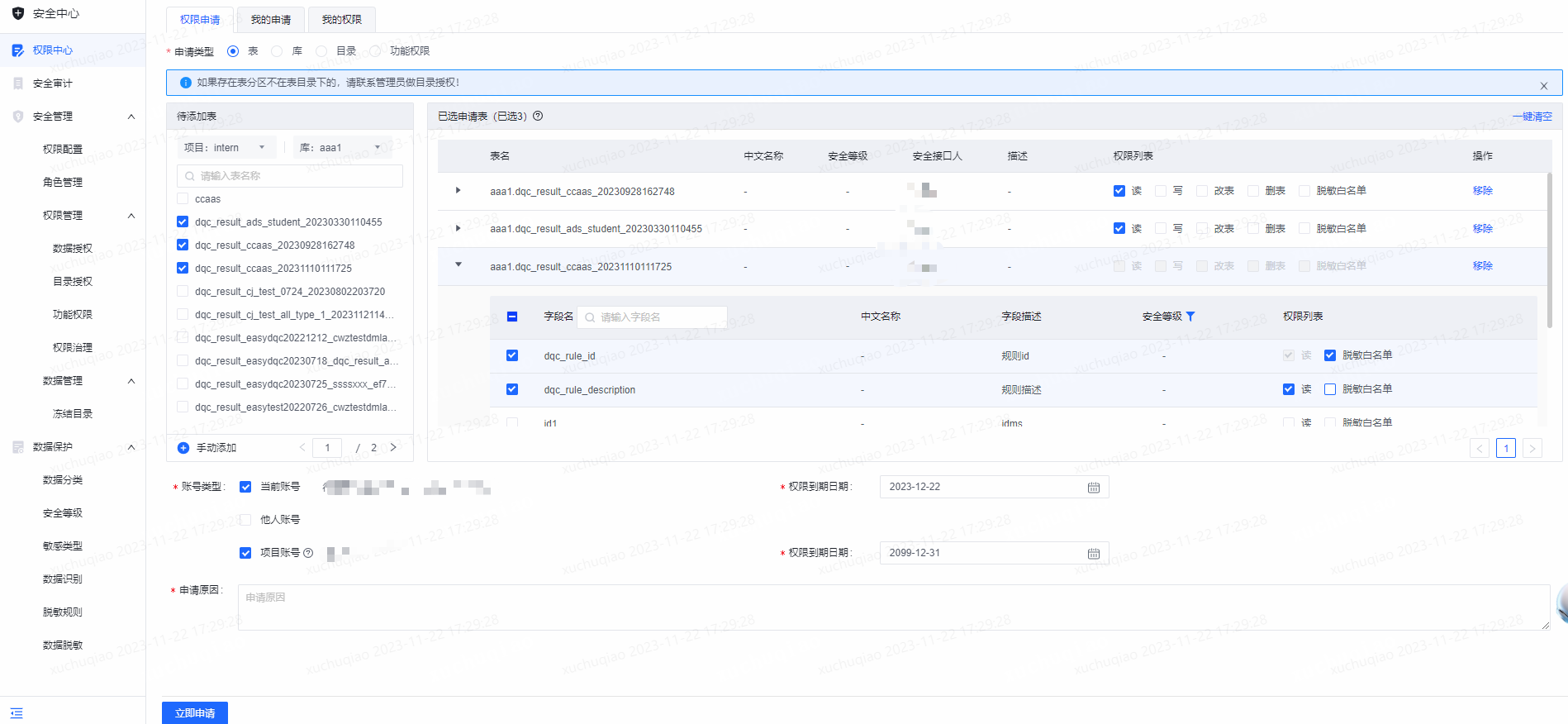Click the 权限中心 sidebar icon
Viewport: 1568px width, 724px height.
18,50
